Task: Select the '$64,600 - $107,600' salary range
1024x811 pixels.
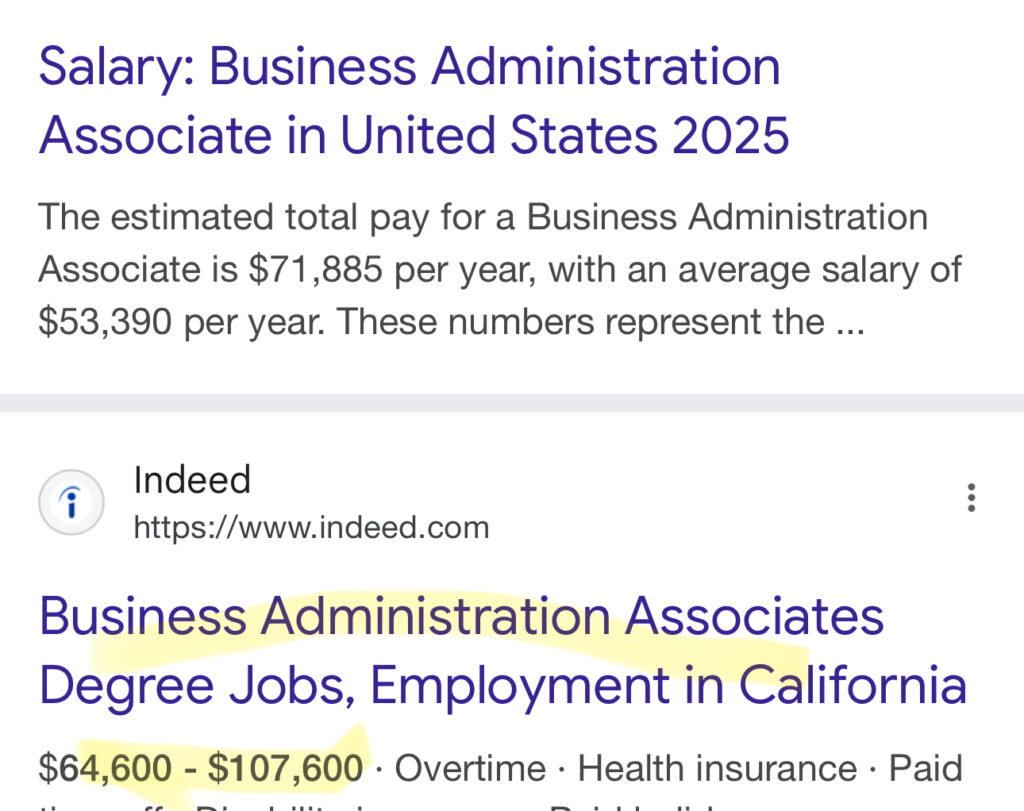Action: 200,768
